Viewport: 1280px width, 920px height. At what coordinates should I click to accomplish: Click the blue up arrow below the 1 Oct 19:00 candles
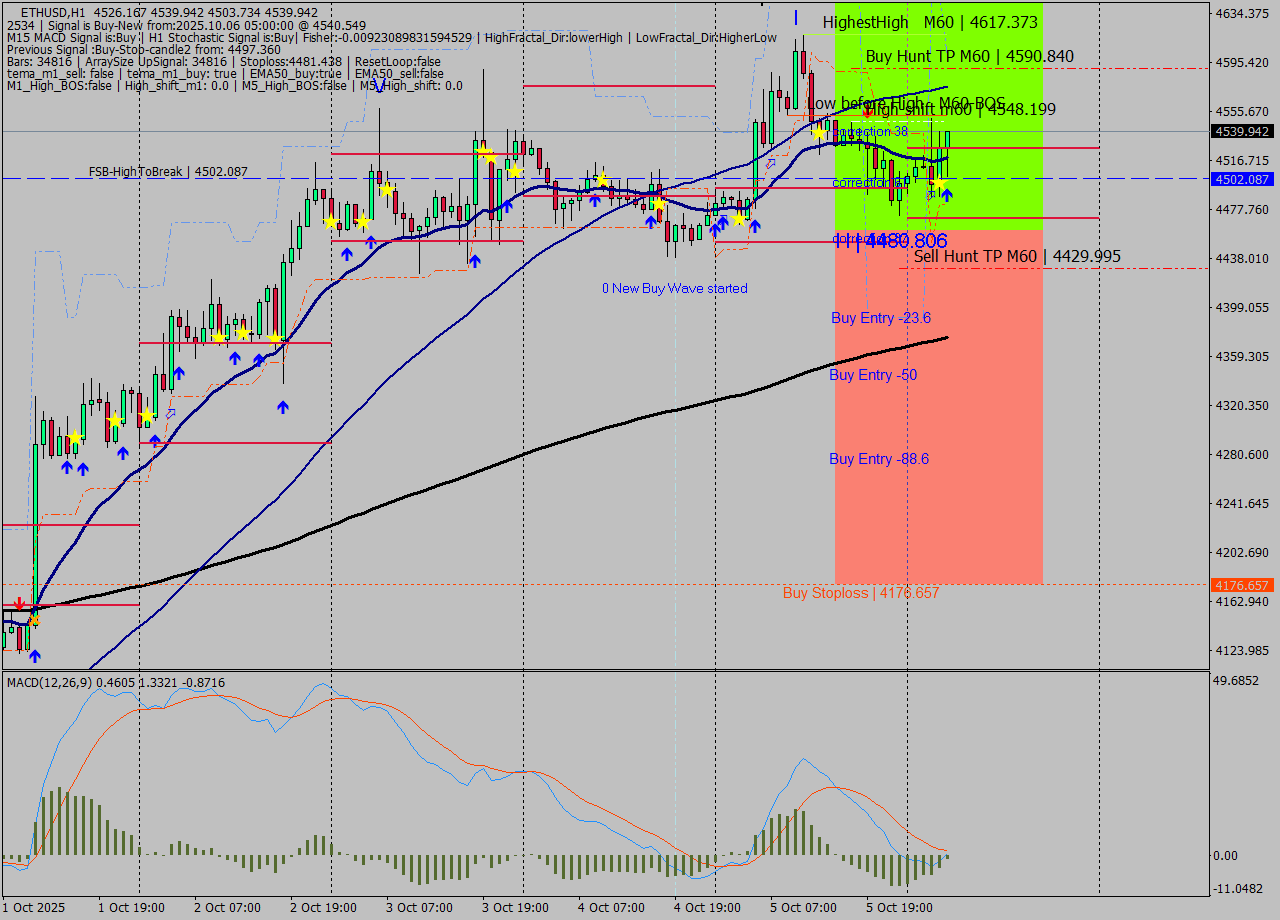click(x=67, y=468)
